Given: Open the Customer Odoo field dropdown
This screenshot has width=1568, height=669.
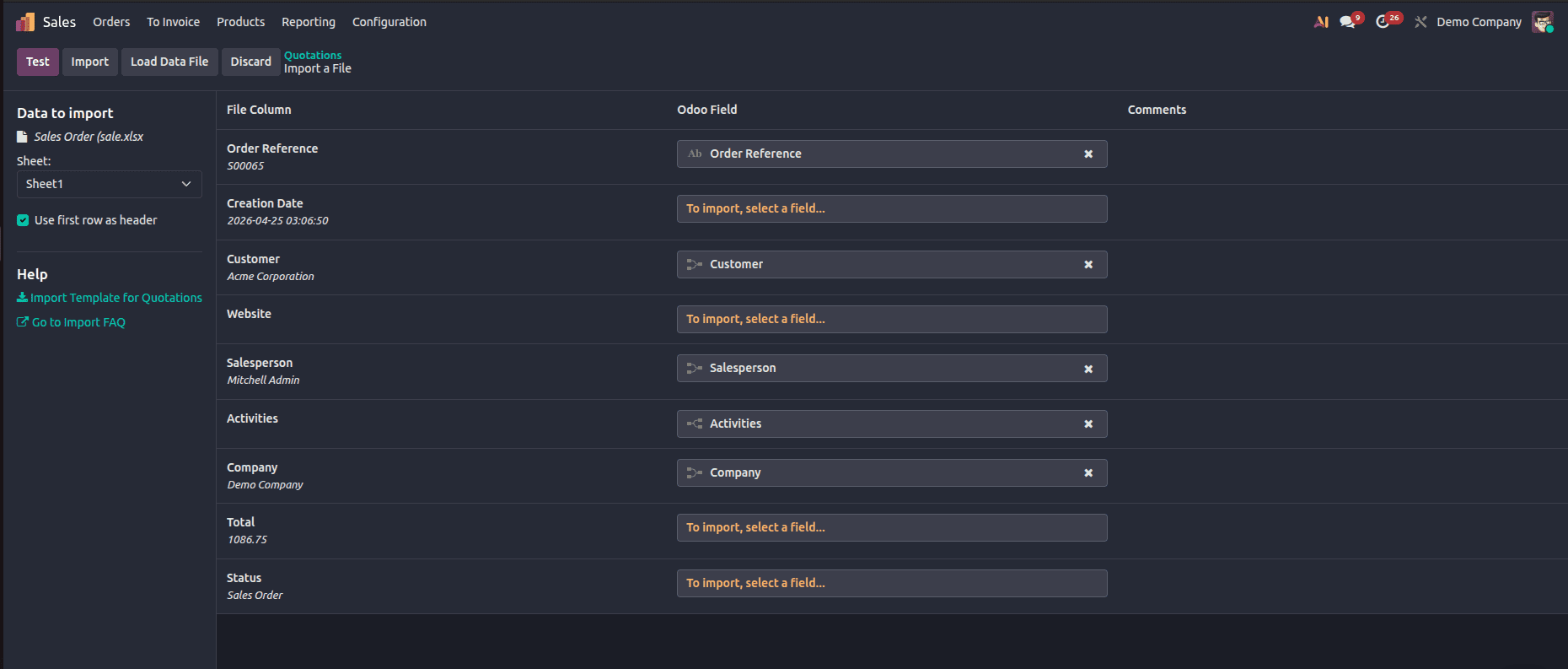Looking at the screenshot, I should click(x=892, y=264).
